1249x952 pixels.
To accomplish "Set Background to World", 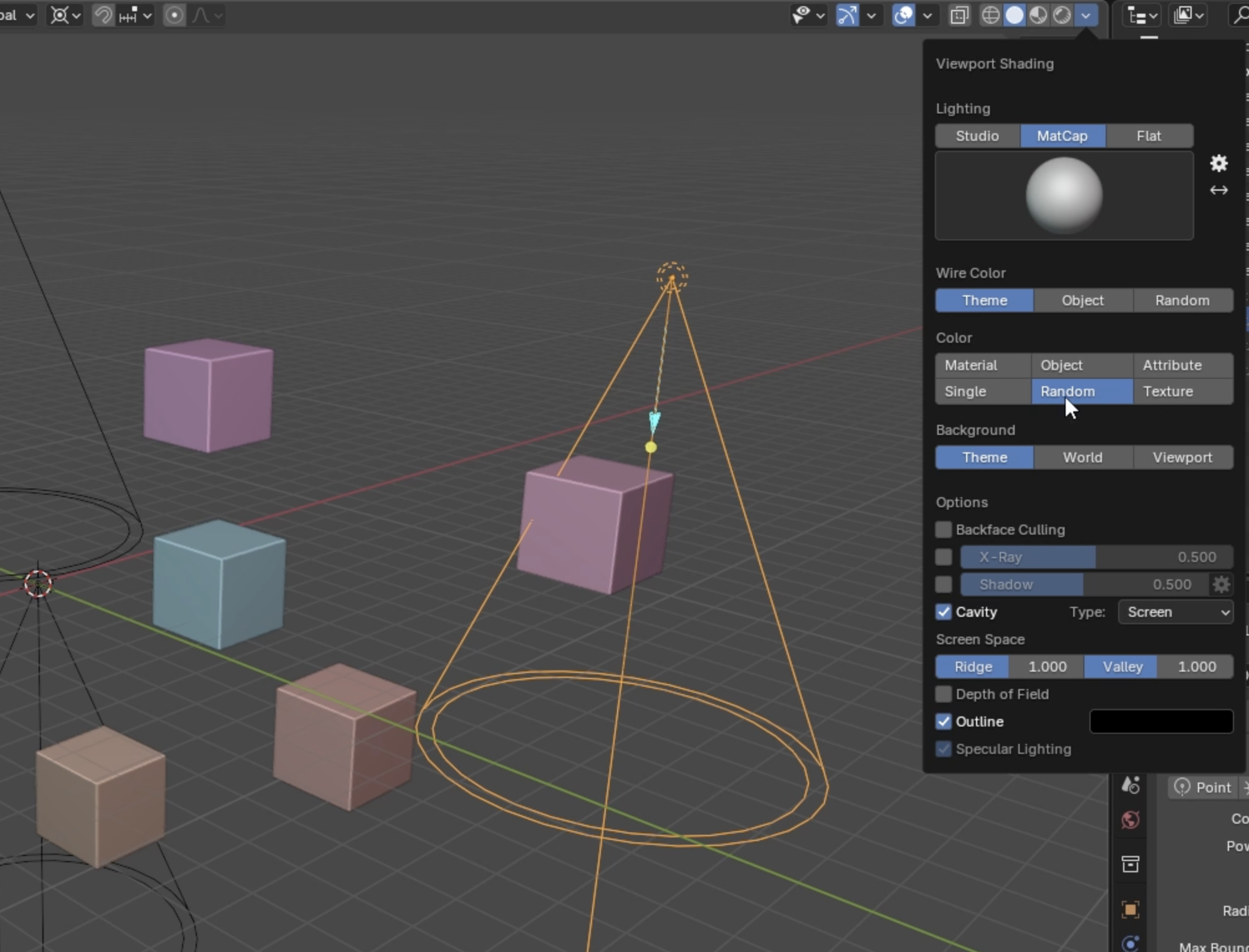I will (1083, 457).
